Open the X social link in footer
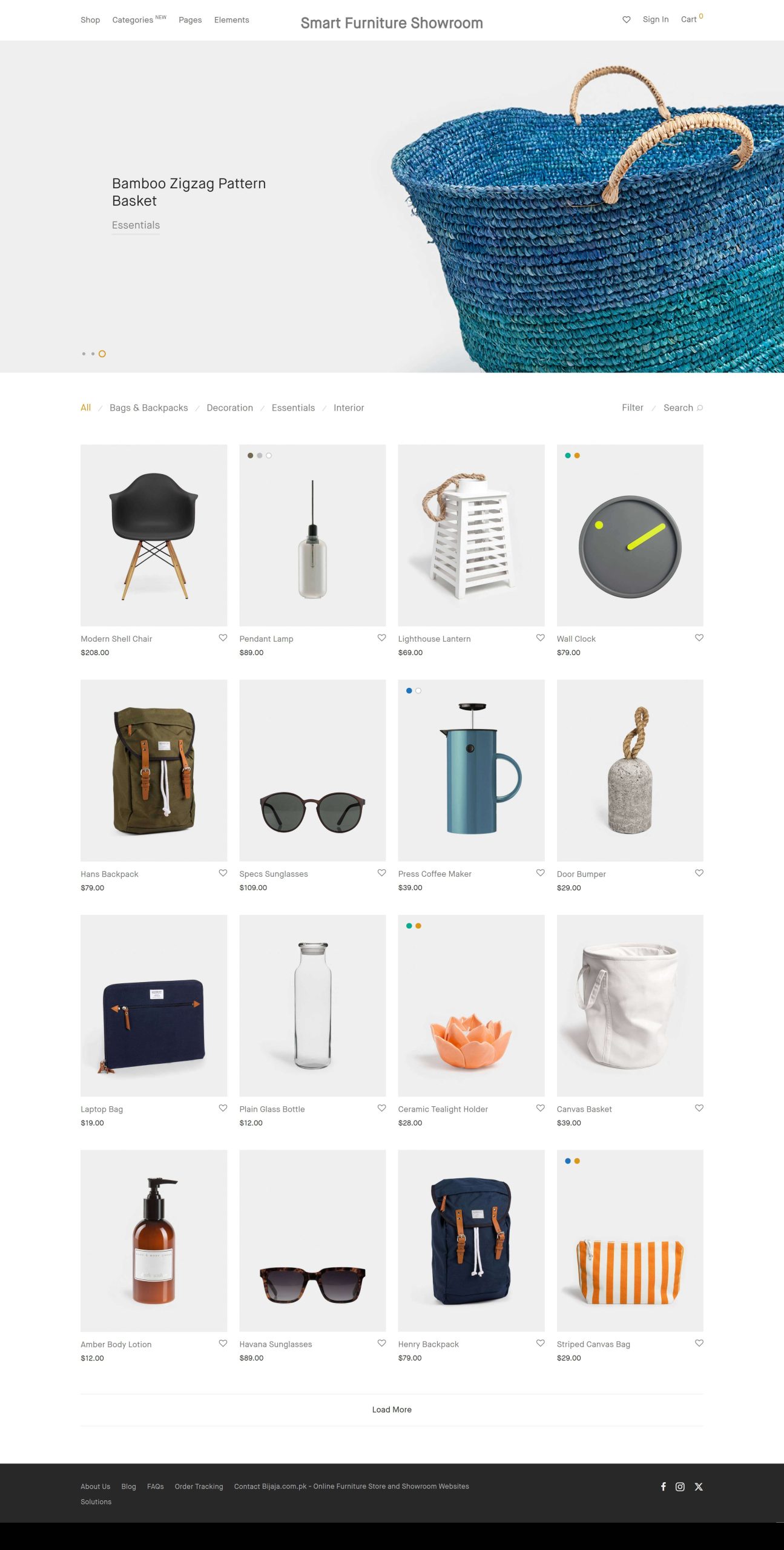Screen dimensions: 784x1550 pyautogui.click(x=699, y=1486)
